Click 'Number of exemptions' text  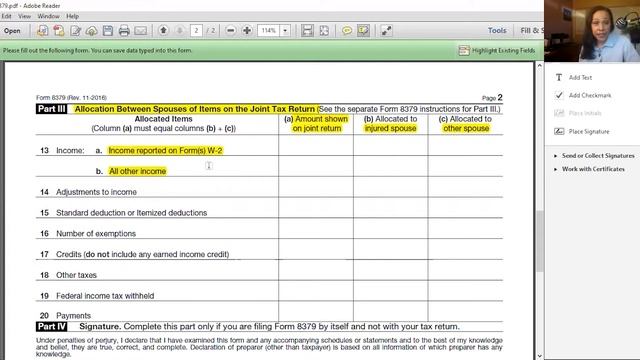pos(96,233)
